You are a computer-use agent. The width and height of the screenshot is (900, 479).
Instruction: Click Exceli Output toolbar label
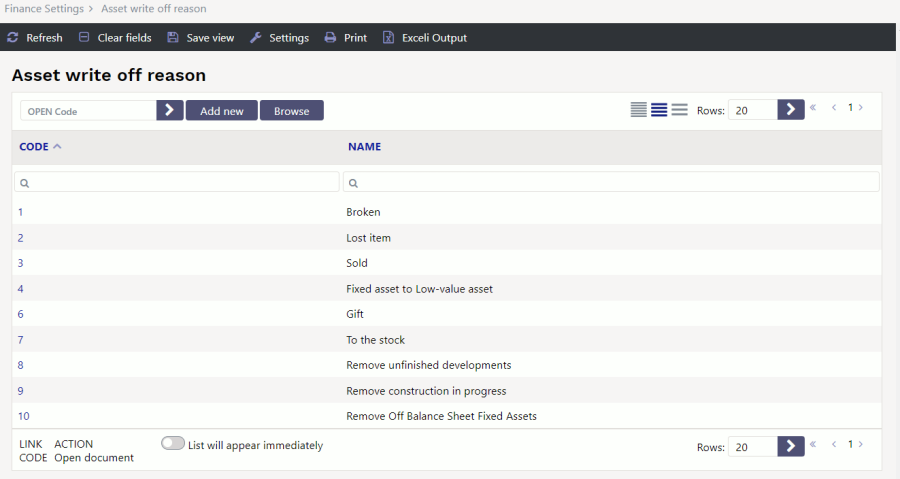[435, 38]
